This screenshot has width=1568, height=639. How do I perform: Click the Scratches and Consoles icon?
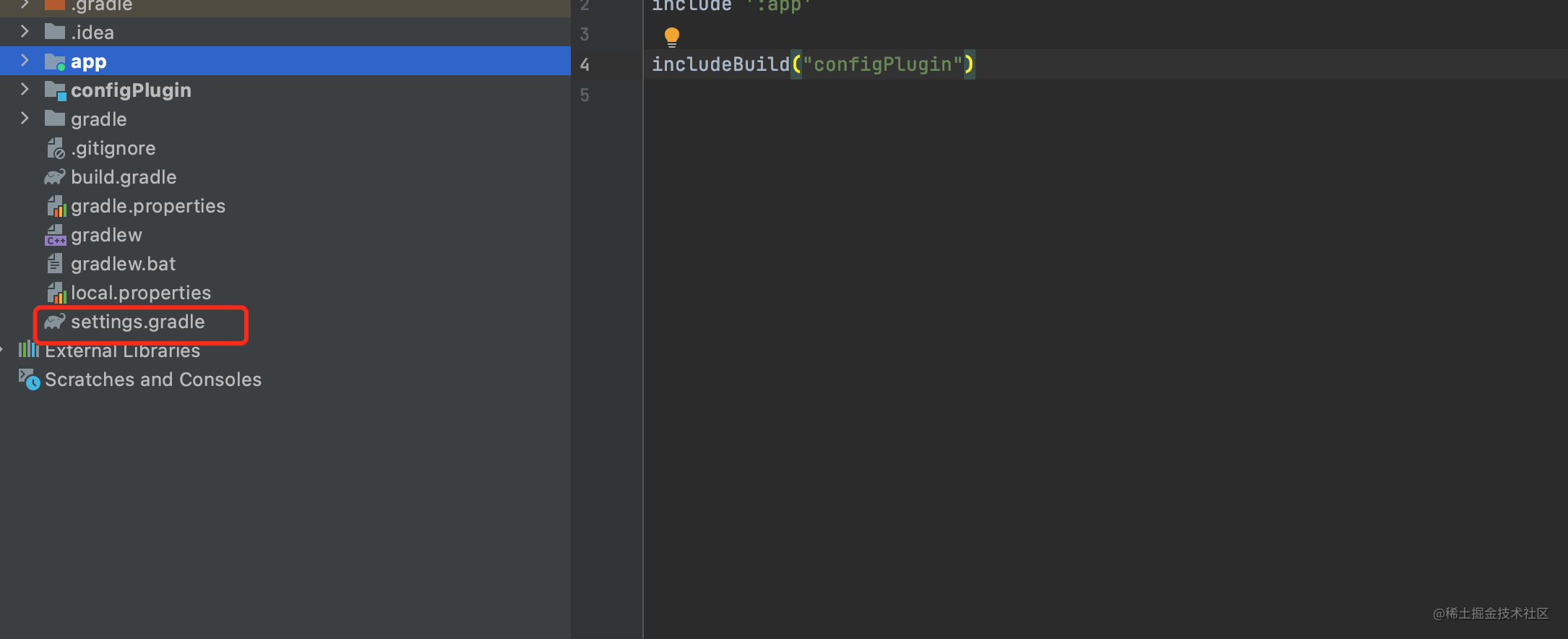29,379
